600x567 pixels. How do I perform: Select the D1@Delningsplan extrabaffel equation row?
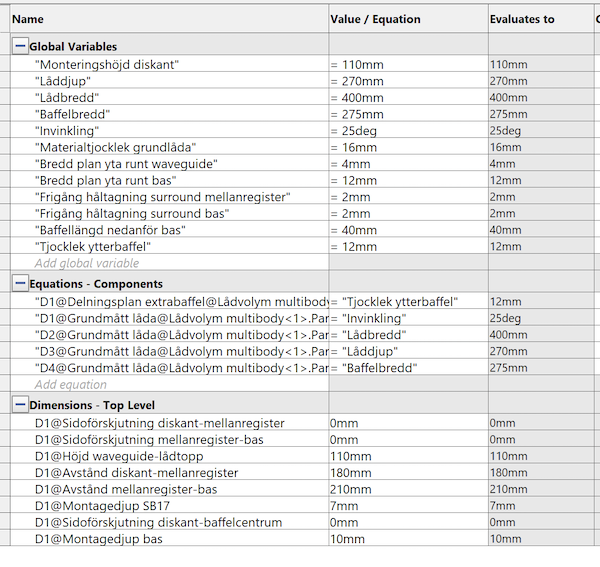pyautogui.click(x=180, y=301)
